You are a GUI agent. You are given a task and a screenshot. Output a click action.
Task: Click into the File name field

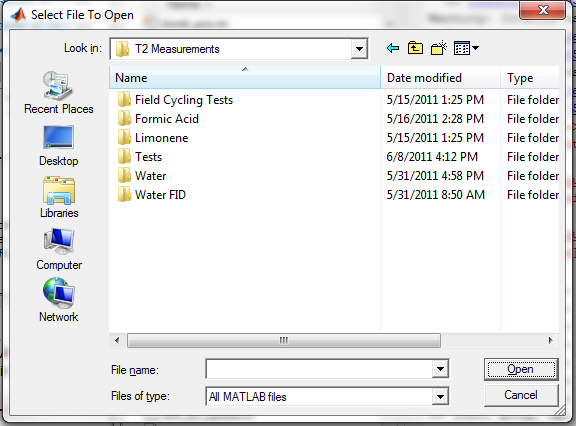coord(319,369)
